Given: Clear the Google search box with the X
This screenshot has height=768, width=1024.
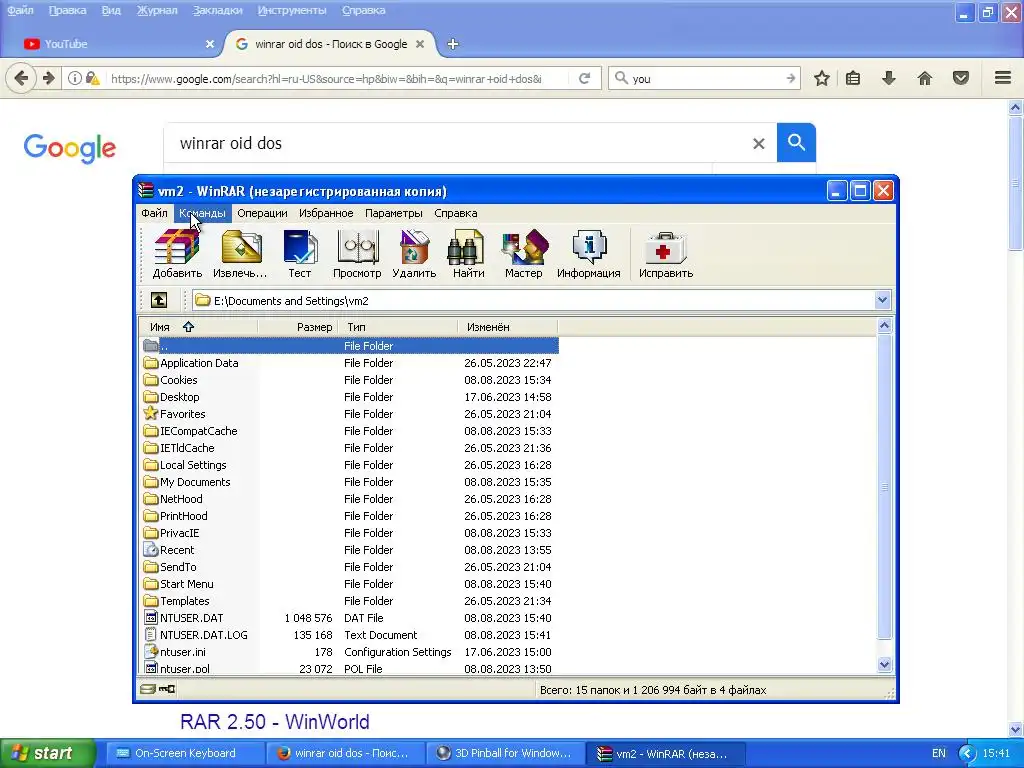Looking at the screenshot, I should [x=758, y=143].
